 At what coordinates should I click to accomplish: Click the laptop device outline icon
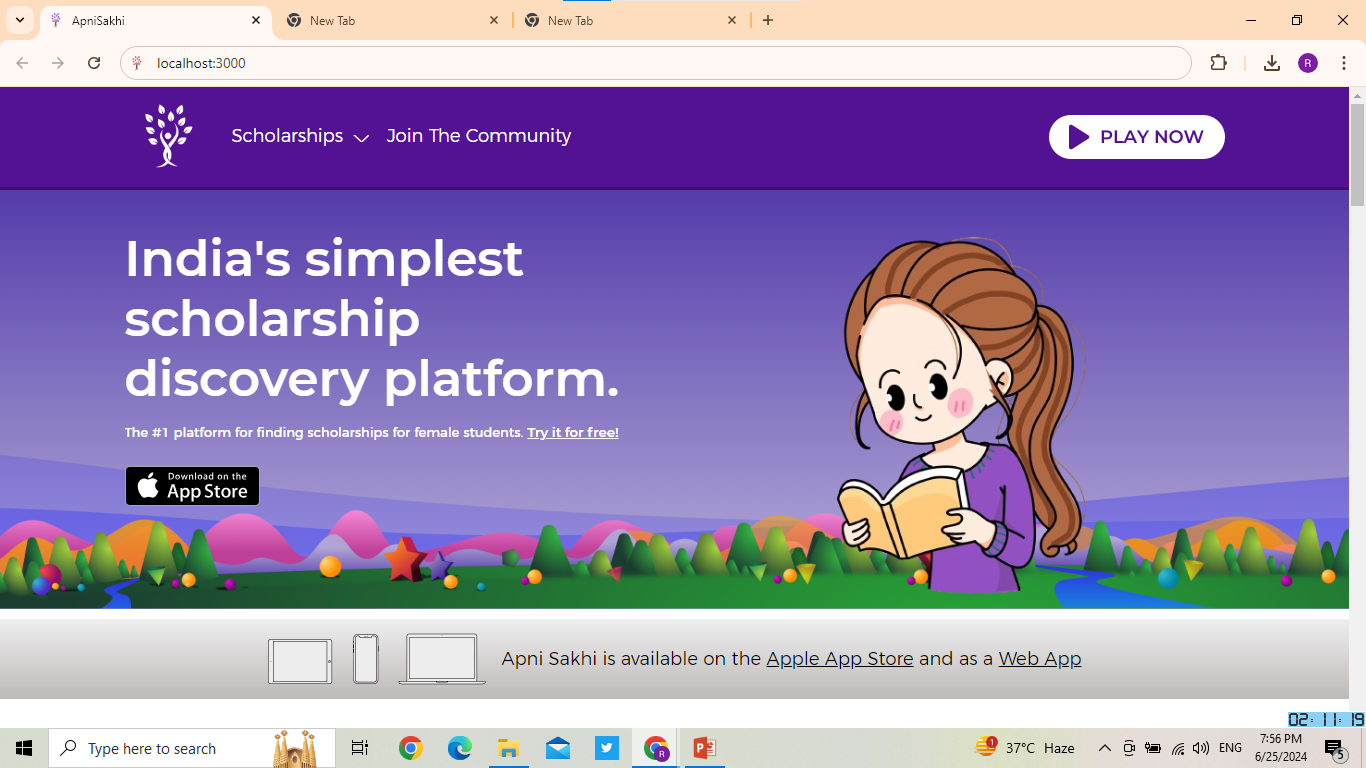click(x=442, y=659)
